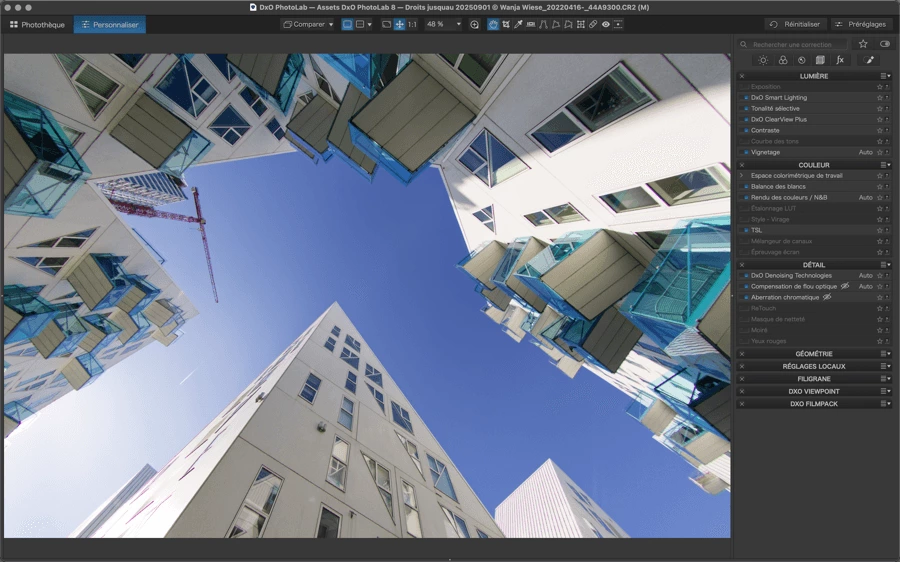
Task: Show favorite corrections star filter
Action: tap(863, 44)
